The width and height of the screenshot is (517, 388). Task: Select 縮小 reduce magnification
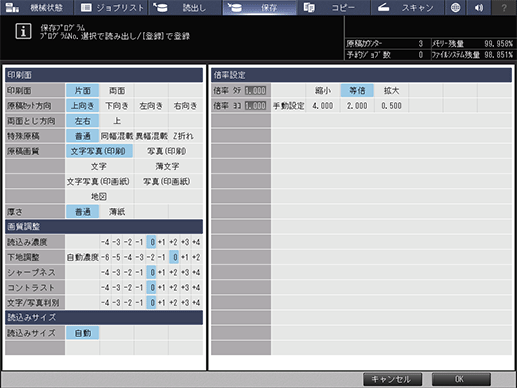click(x=323, y=91)
